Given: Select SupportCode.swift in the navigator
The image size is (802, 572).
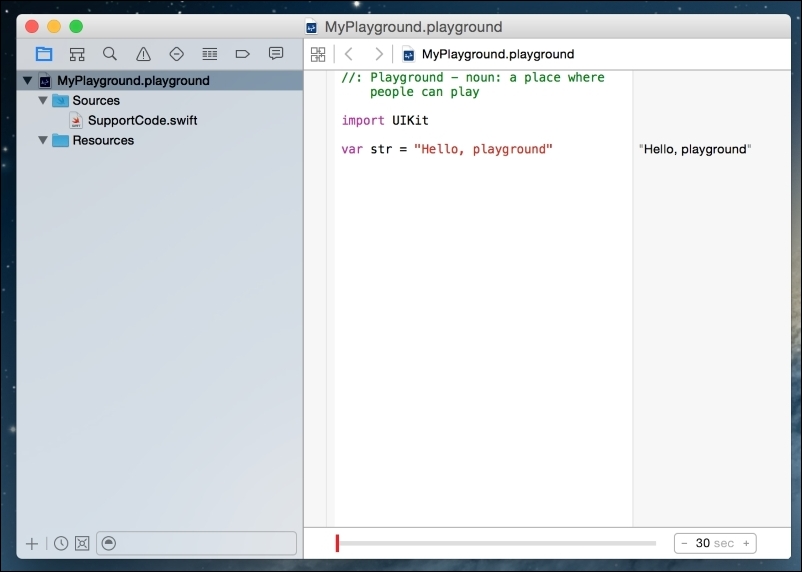Looking at the screenshot, I should tap(142, 121).
